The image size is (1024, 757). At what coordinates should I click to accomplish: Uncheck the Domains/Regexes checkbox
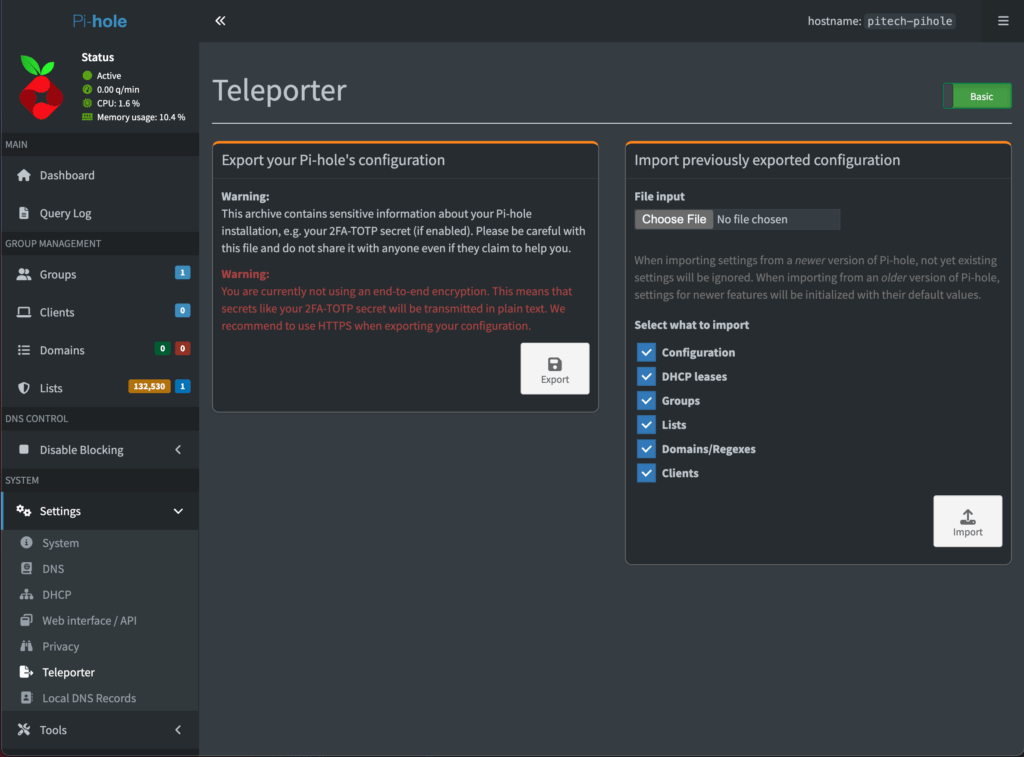pos(646,449)
